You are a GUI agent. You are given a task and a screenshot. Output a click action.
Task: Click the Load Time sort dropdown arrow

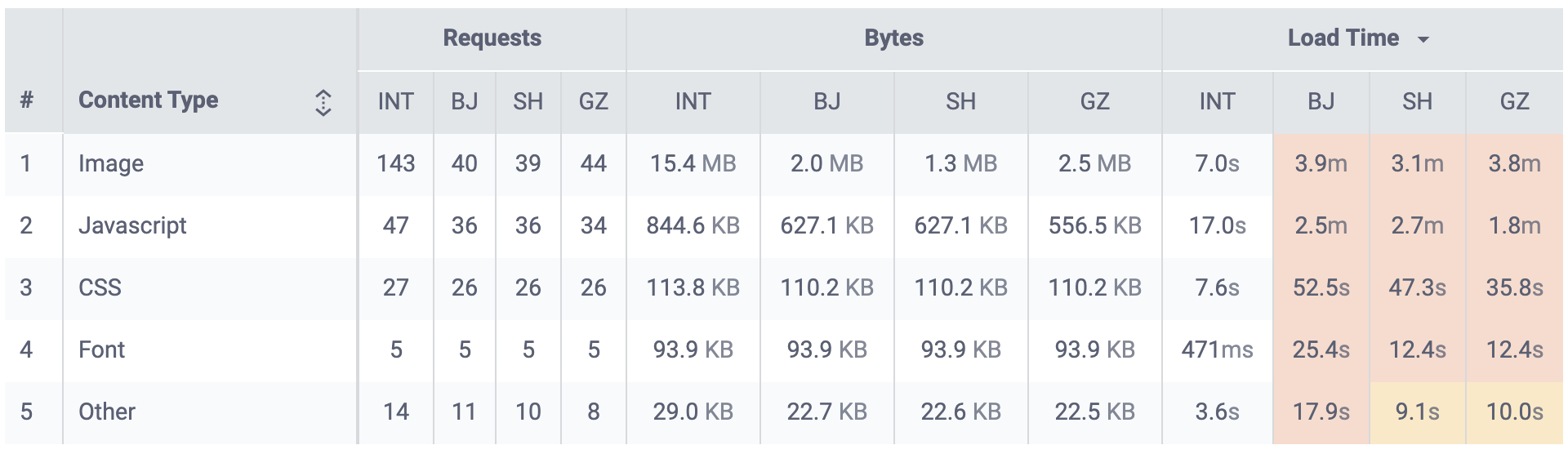[x=1423, y=39]
